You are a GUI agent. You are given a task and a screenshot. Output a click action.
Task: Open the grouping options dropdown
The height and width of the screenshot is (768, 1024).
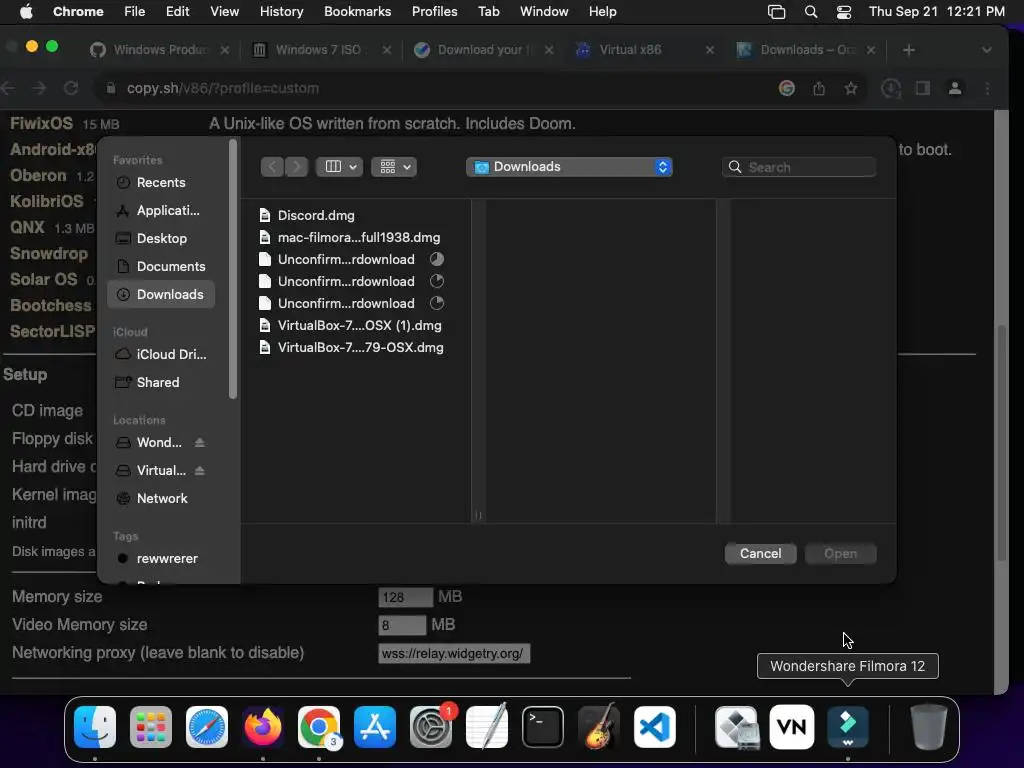[394, 167]
